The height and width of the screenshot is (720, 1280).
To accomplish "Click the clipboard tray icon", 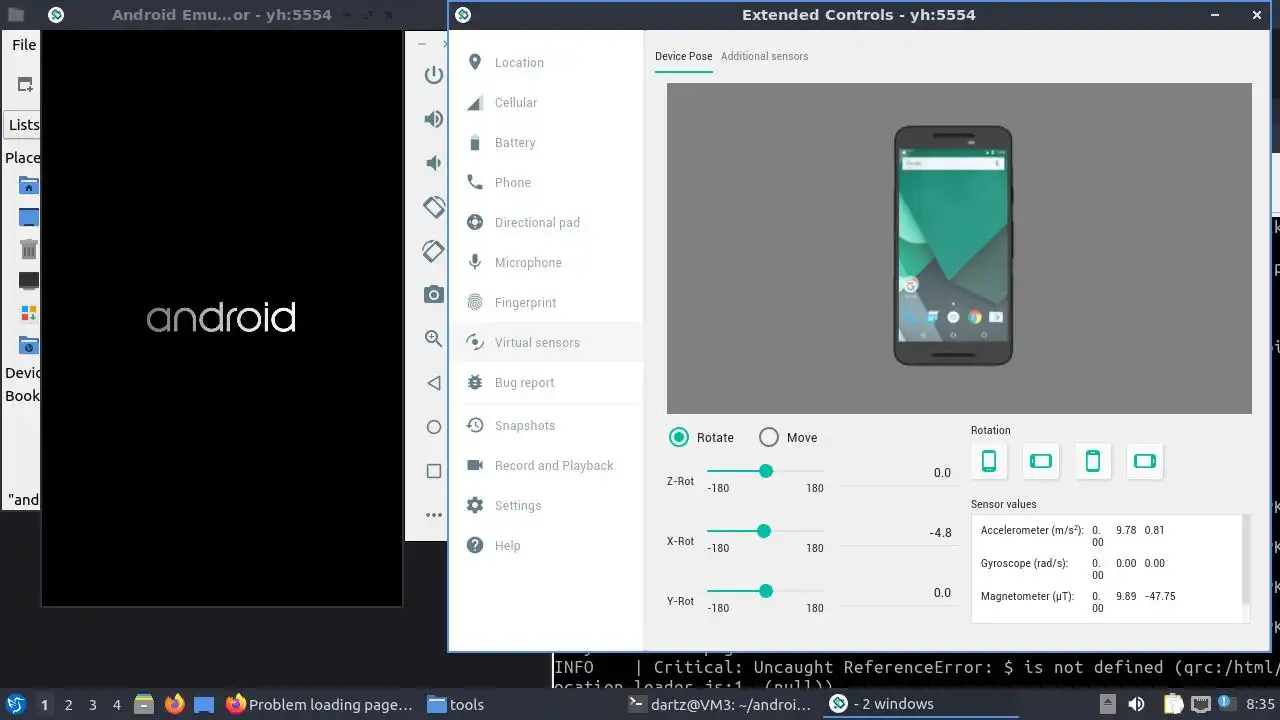I will pyautogui.click(x=1173, y=704).
